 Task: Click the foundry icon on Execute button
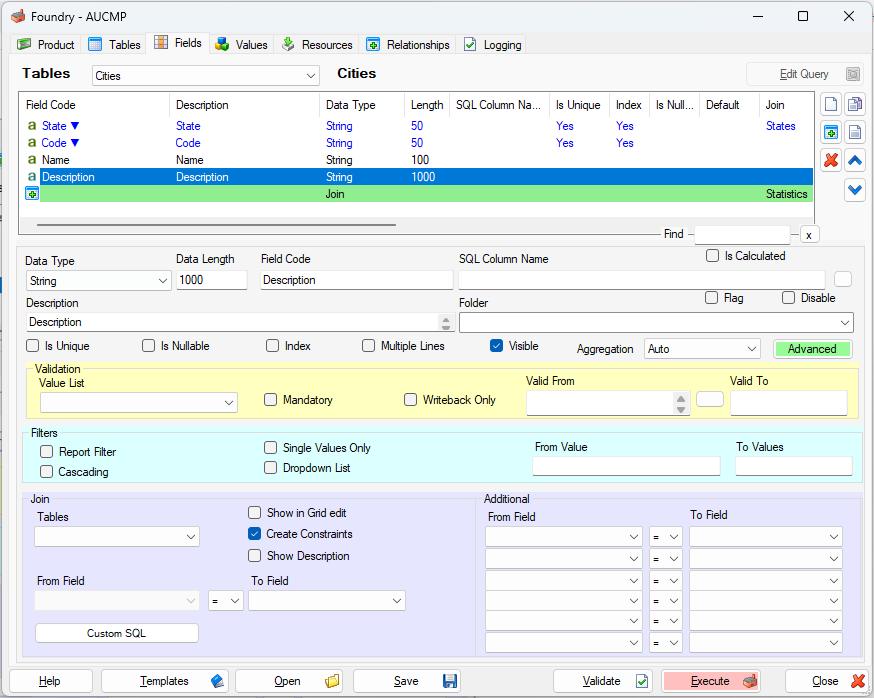click(x=750, y=681)
